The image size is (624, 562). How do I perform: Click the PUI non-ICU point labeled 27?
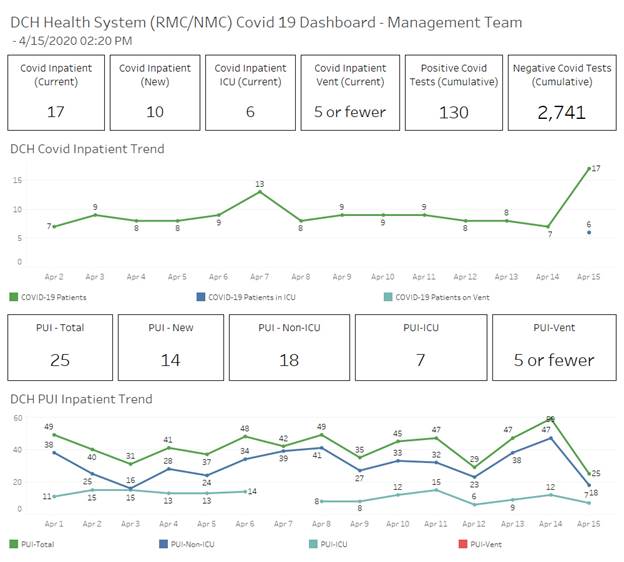click(360, 470)
